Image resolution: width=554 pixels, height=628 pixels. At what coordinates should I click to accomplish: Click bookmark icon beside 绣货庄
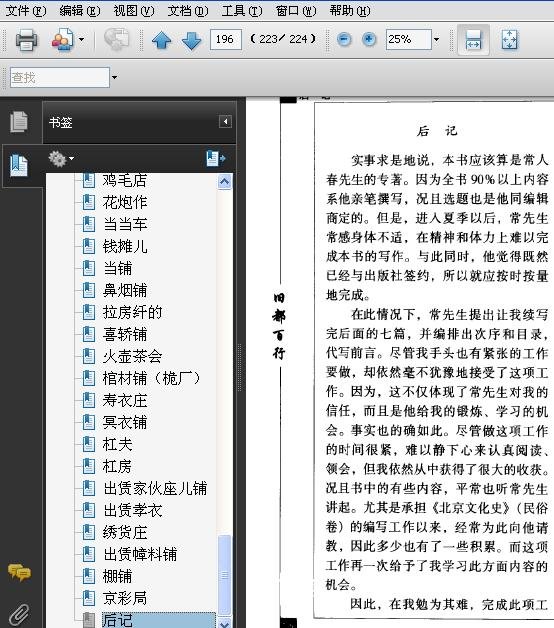[89, 533]
